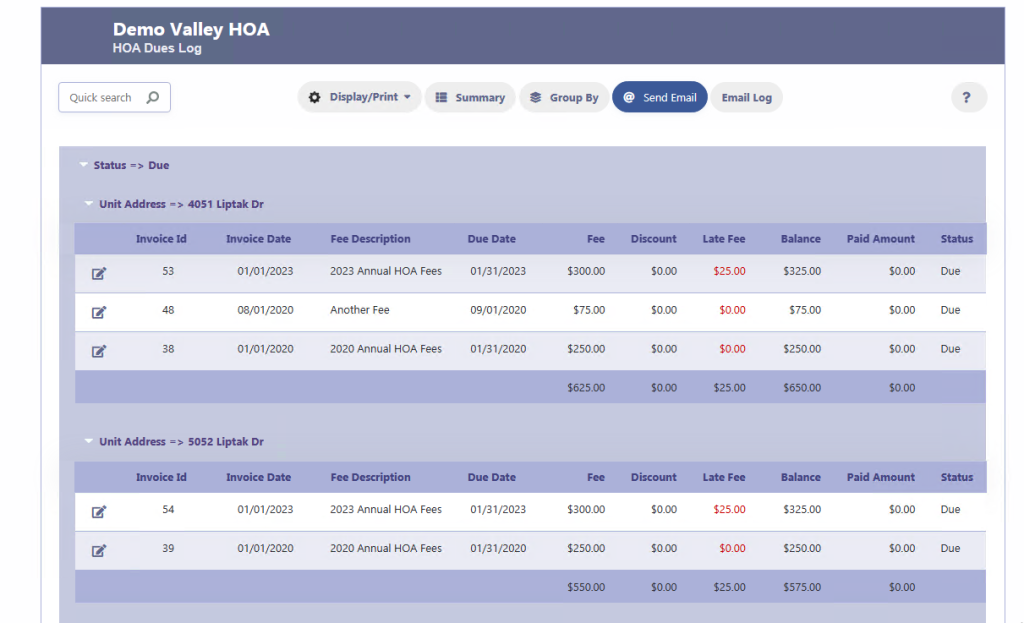Image resolution: width=1024 pixels, height=623 pixels.
Task: Collapse the 4051 Liptak Dr unit section
Action: tap(89, 203)
